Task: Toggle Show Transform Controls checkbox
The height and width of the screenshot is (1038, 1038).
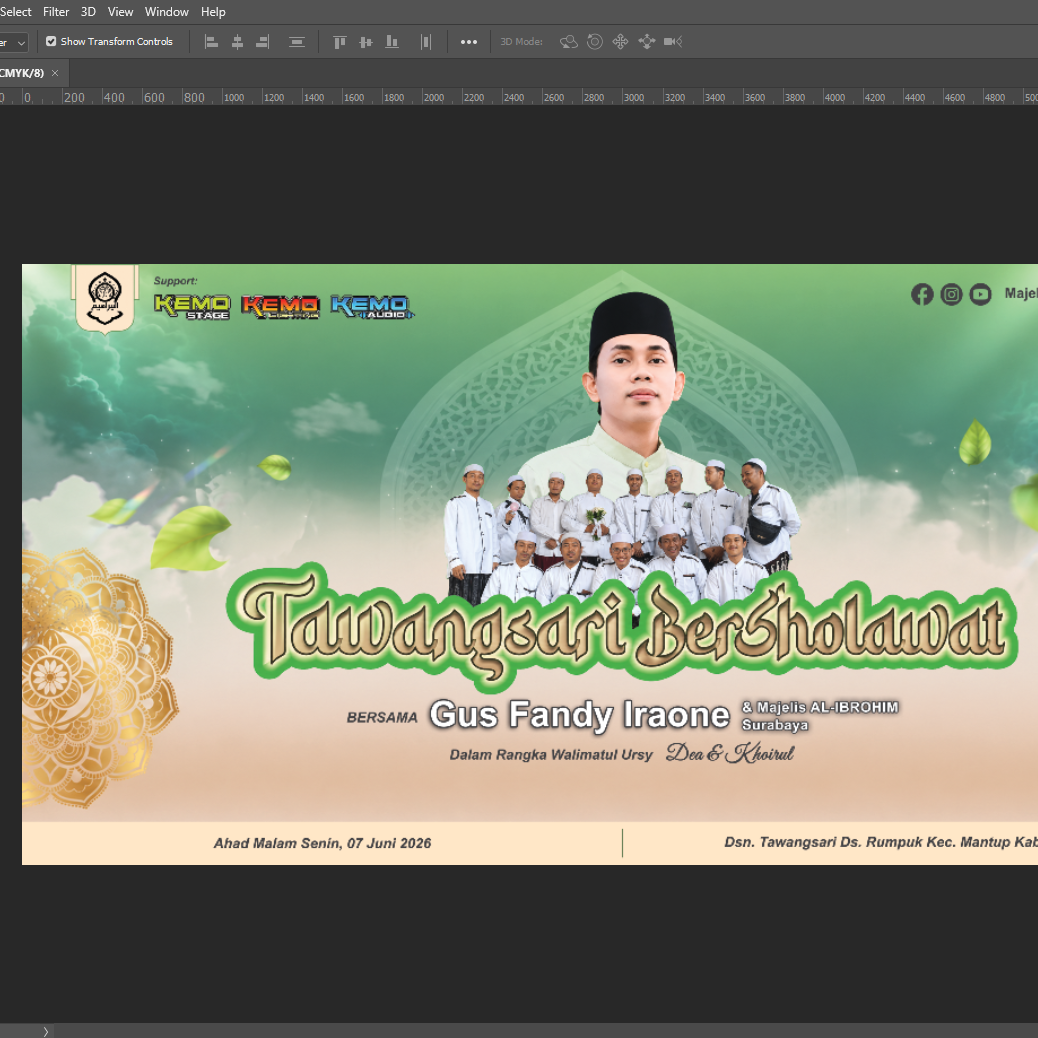Action: tap(51, 41)
